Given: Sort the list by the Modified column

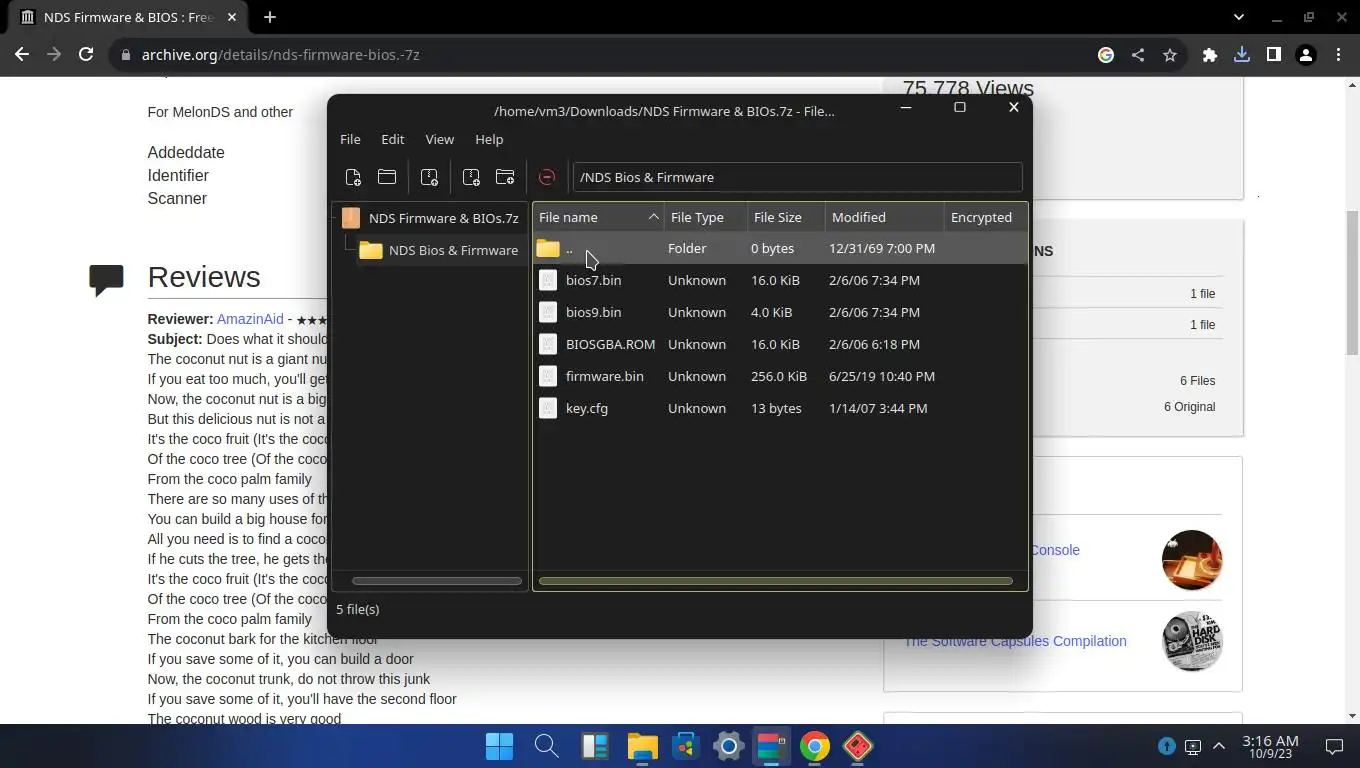Looking at the screenshot, I should click(884, 217).
